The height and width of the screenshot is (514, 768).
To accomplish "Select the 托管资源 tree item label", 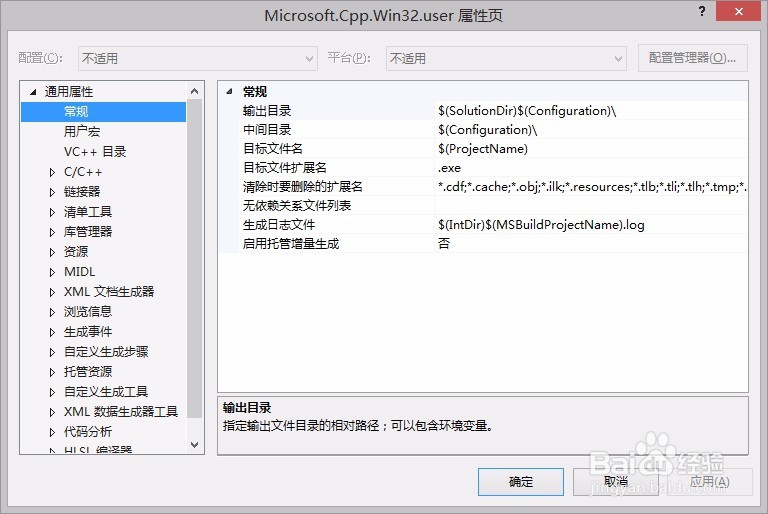I will (88, 372).
